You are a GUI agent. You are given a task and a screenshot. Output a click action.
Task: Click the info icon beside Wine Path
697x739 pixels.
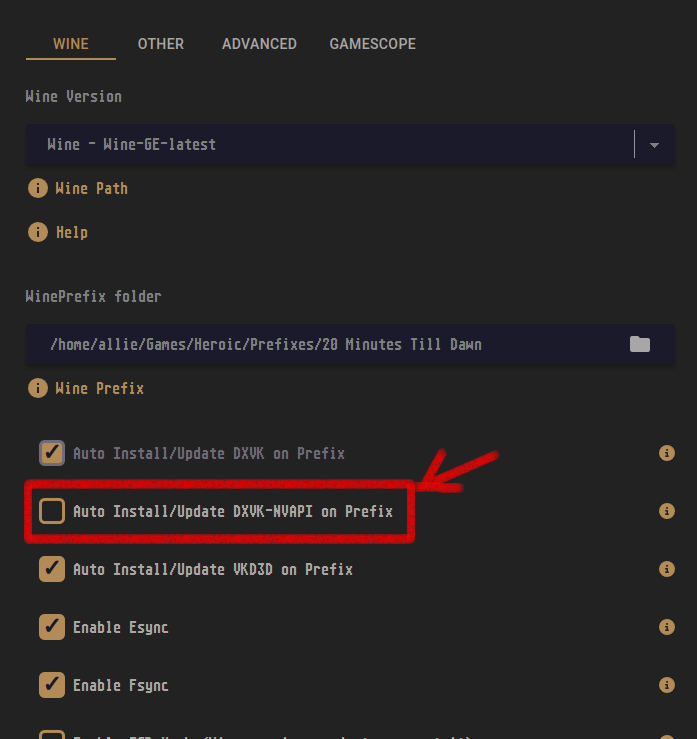(38, 188)
